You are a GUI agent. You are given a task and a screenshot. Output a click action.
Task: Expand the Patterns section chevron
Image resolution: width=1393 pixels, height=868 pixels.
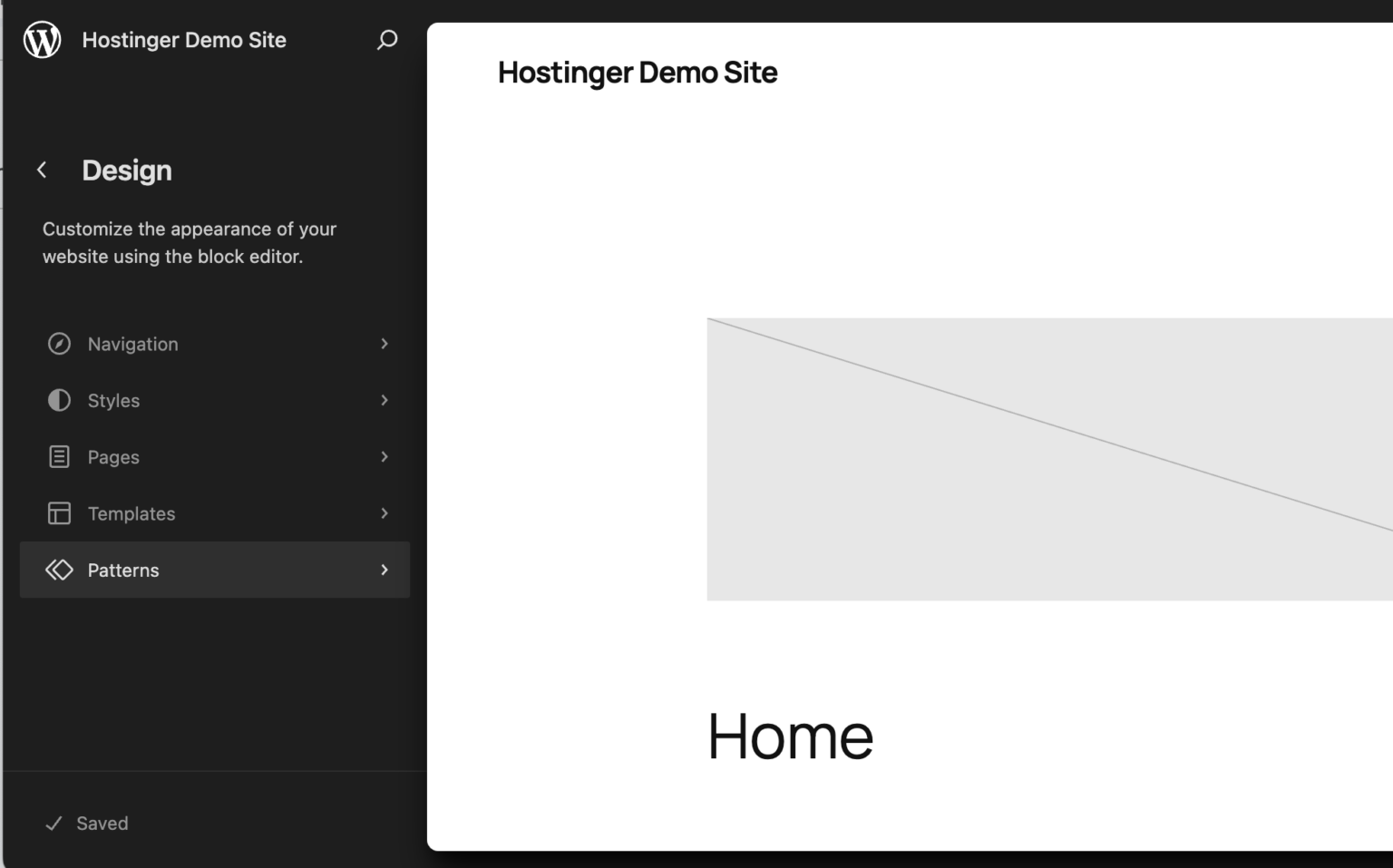click(385, 570)
